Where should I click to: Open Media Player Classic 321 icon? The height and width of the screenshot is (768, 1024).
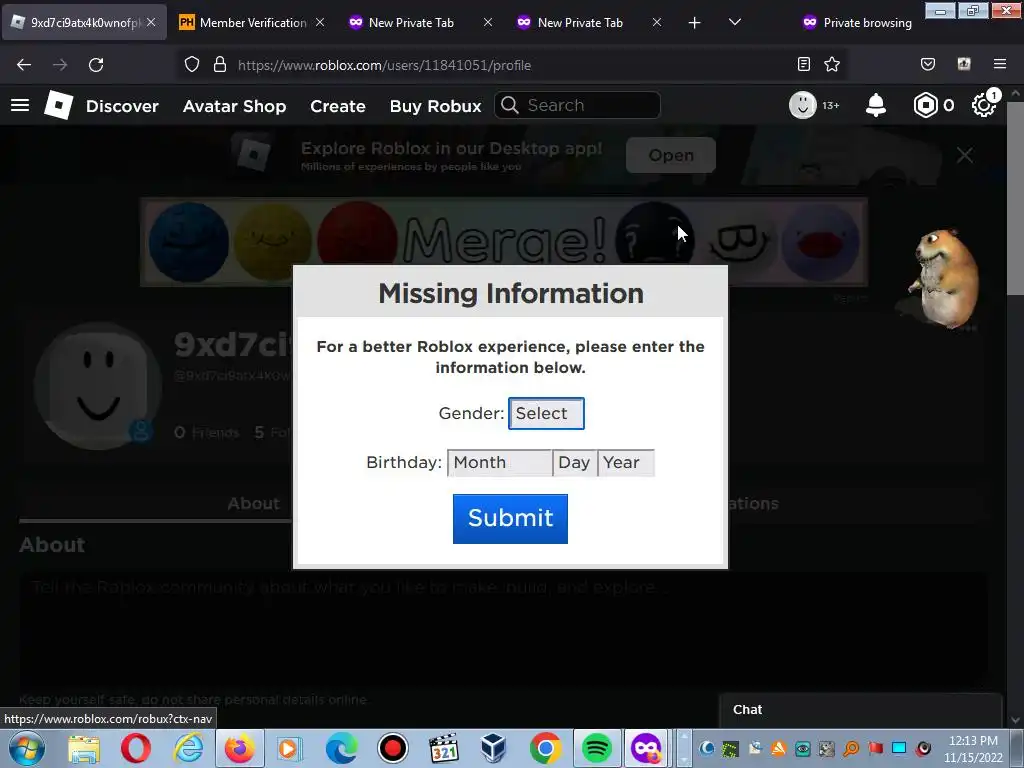coord(443,748)
